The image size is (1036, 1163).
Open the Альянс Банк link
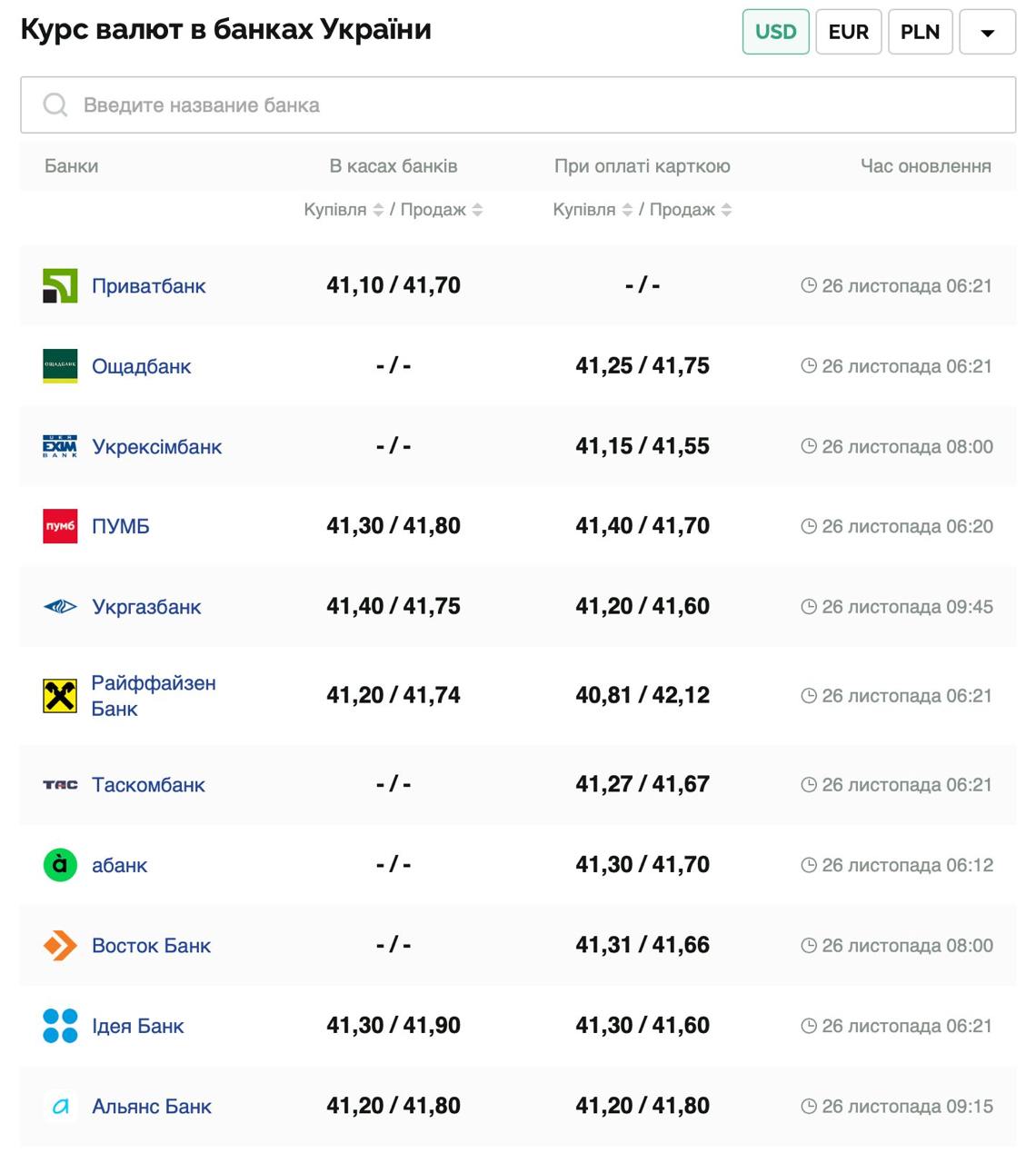(x=152, y=1107)
